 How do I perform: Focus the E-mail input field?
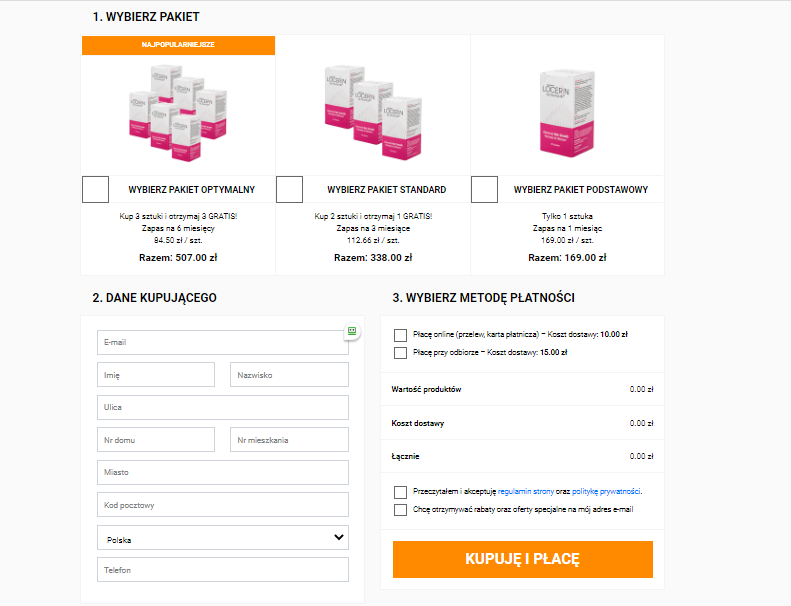218,343
